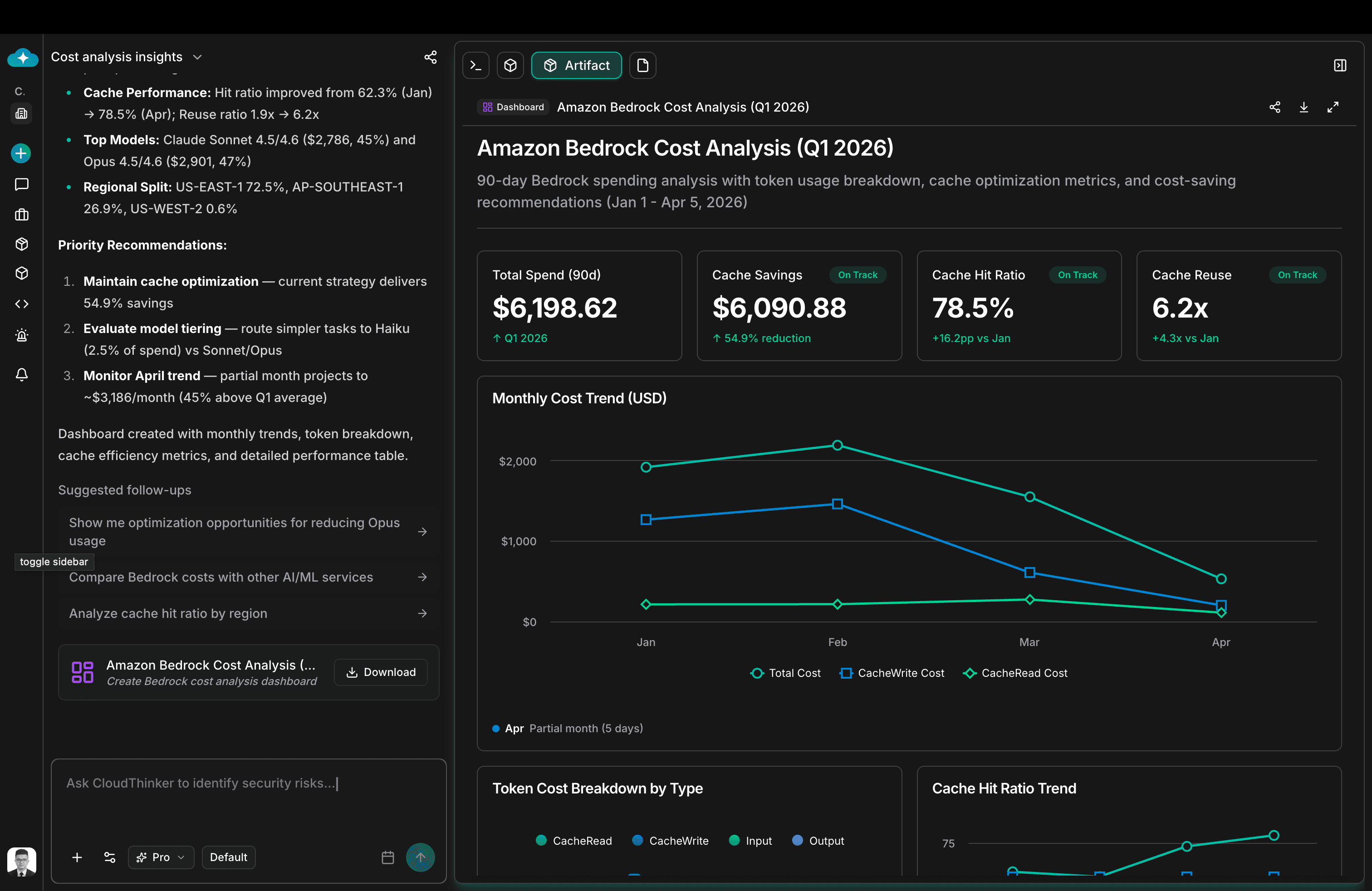Open the chat bubble panel in sidebar
The width and height of the screenshot is (1372, 891).
(x=21, y=185)
